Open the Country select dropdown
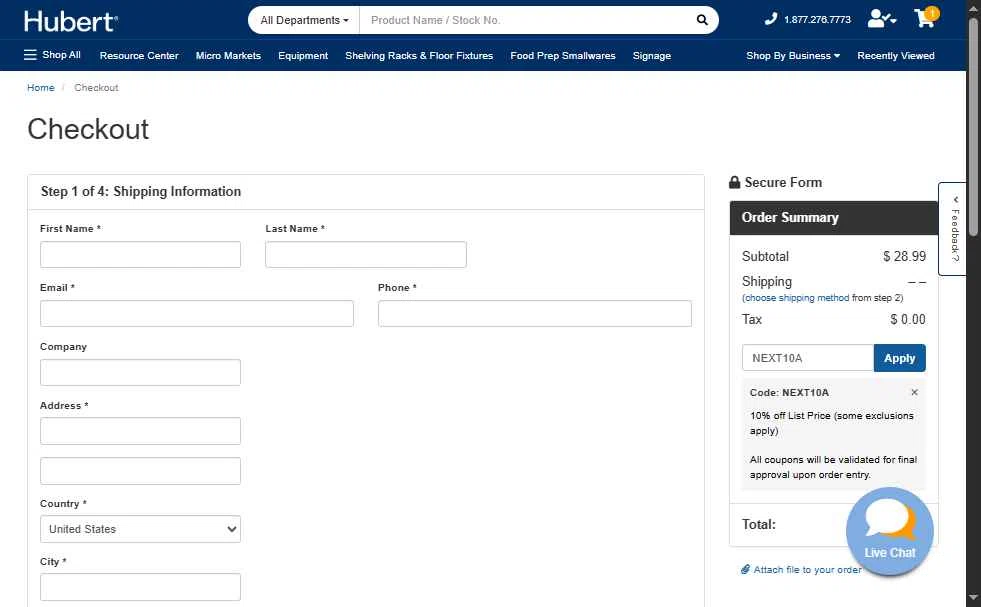The height and width of the screenshot is (607, 981). point(140,529)
